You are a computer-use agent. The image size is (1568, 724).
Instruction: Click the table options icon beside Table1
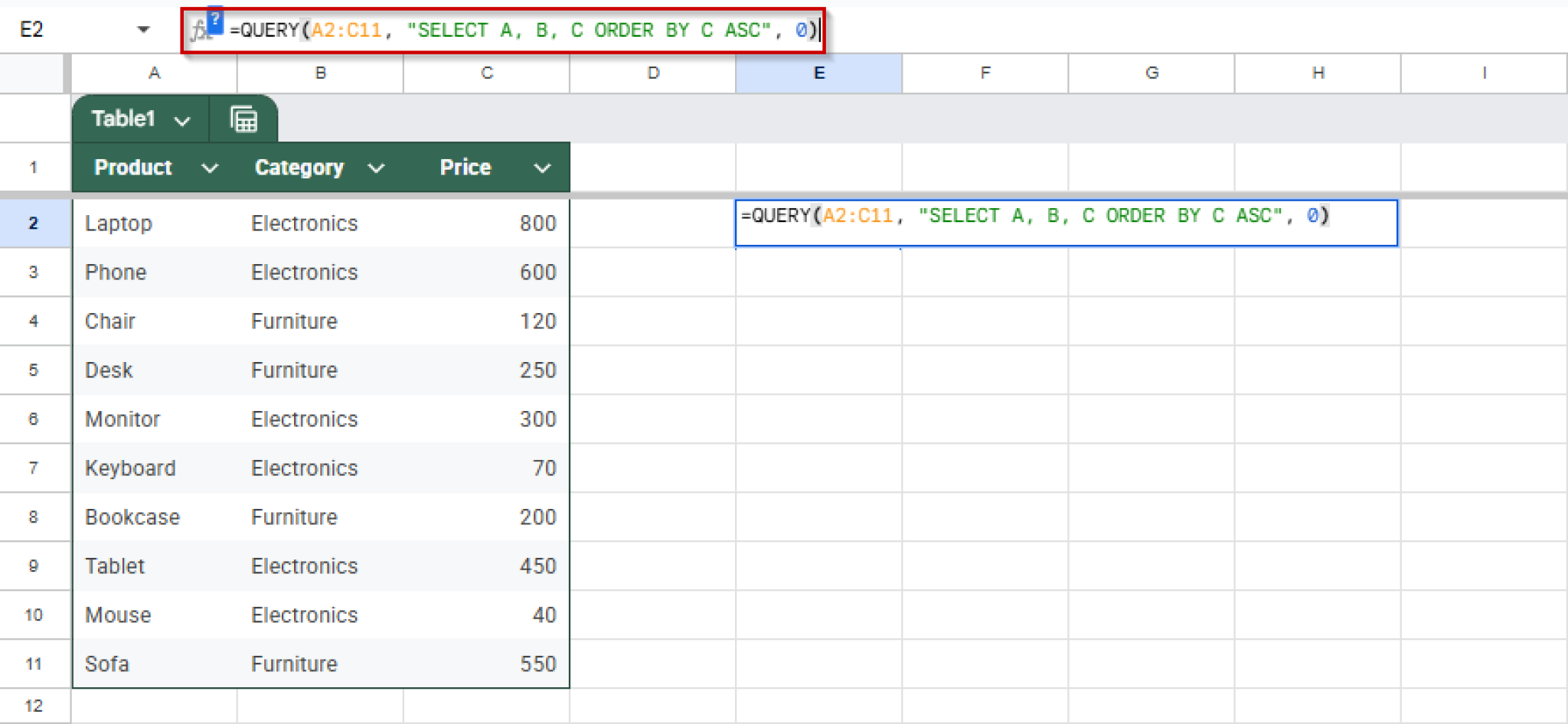[243, 119]
